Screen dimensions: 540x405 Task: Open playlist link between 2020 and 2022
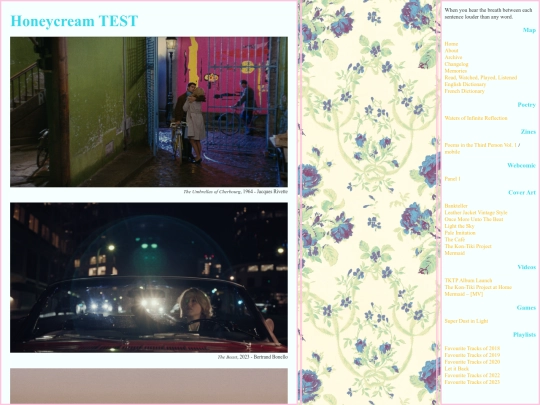pyautogui.click(x=457, y=368)
